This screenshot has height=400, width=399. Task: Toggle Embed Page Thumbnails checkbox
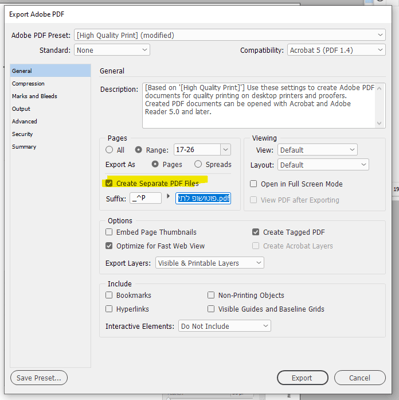pyautogui.click(x=109, y=232)
